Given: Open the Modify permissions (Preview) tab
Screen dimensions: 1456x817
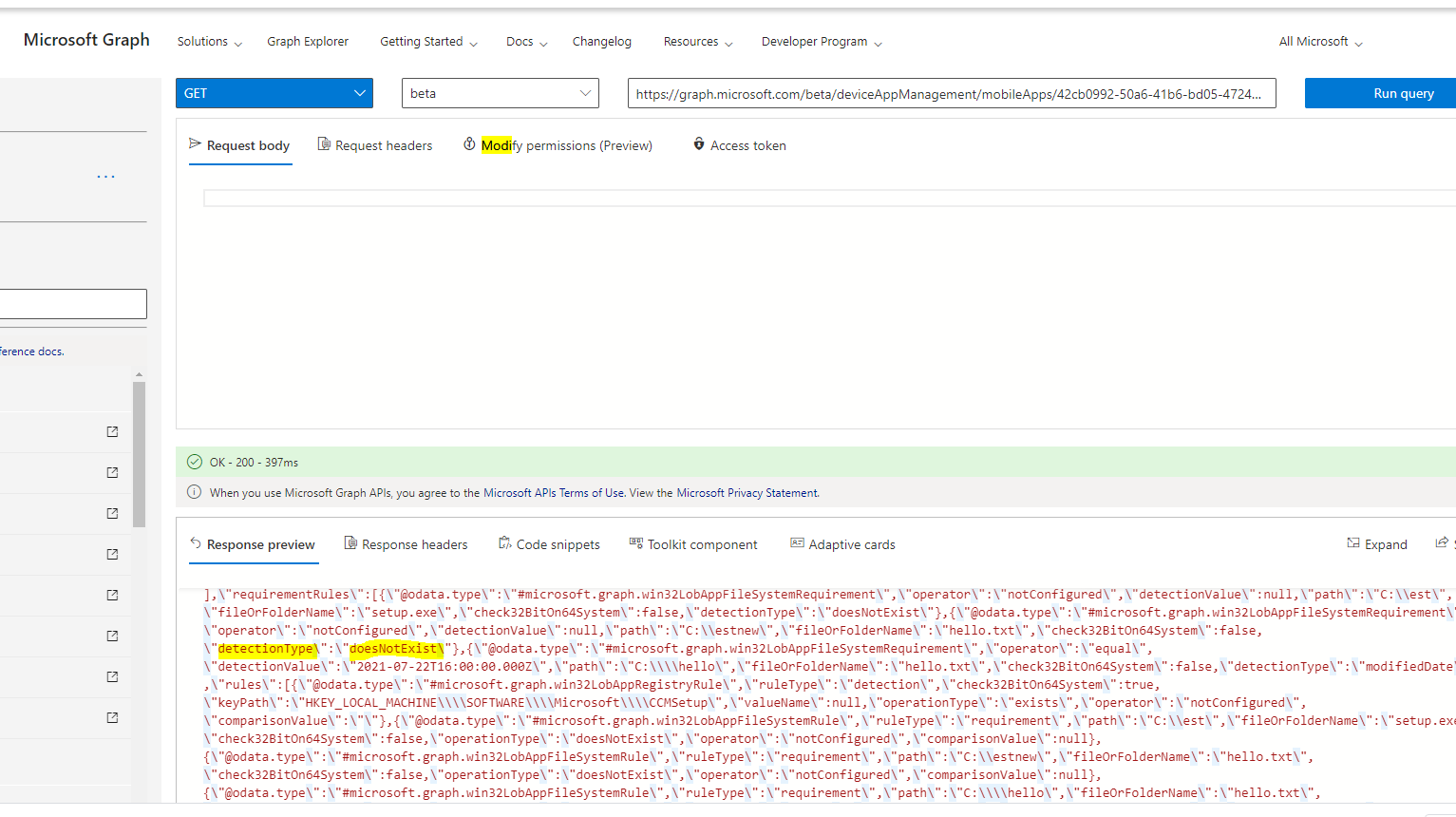Looking at the screenshot, I should coord(558,145).
